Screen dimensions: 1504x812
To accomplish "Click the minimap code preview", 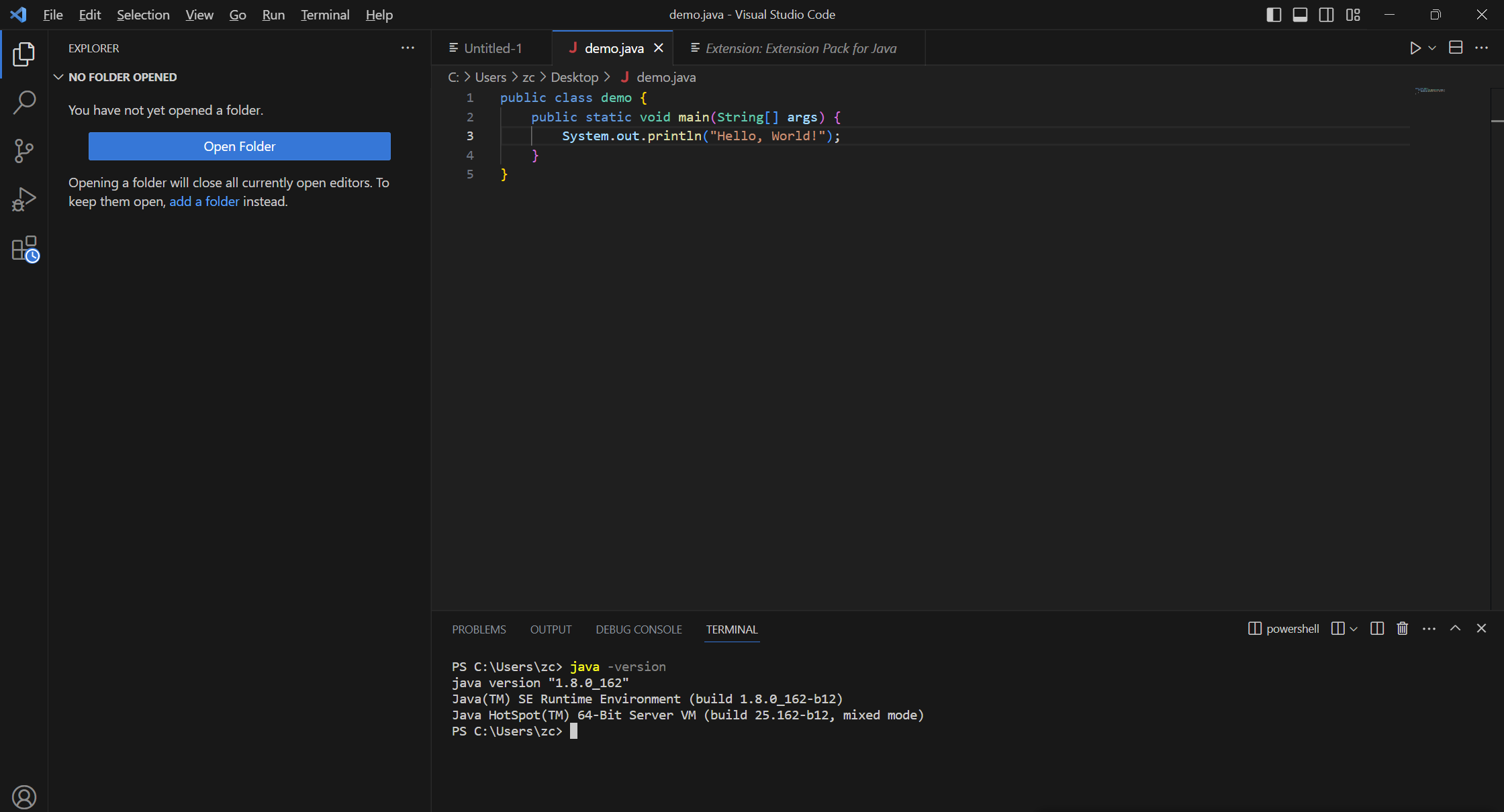I will pyautogui.click(x=1429, y=90).
